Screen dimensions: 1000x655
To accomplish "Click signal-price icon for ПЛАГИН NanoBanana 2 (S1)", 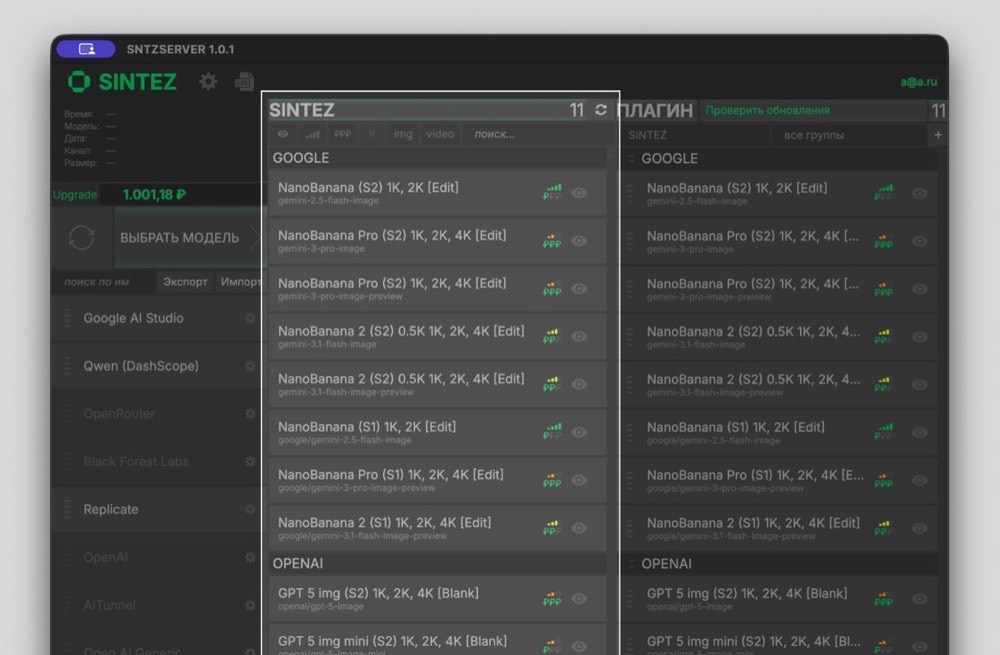I will point(883,528).
